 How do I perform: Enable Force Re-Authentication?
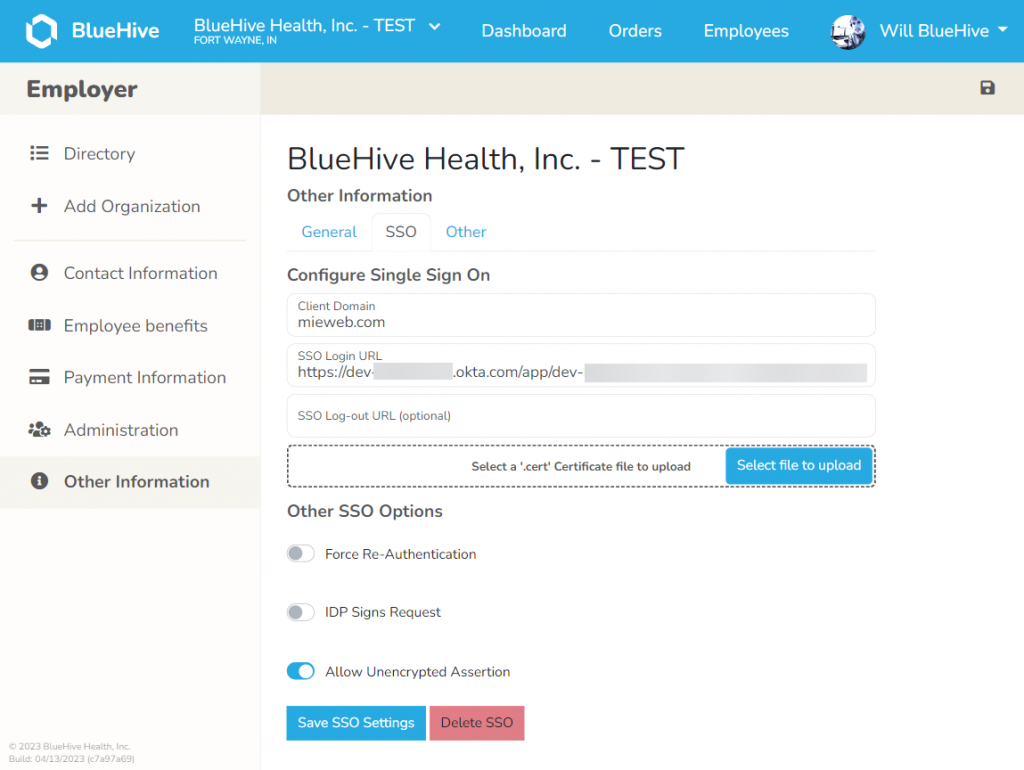[300, 553]
